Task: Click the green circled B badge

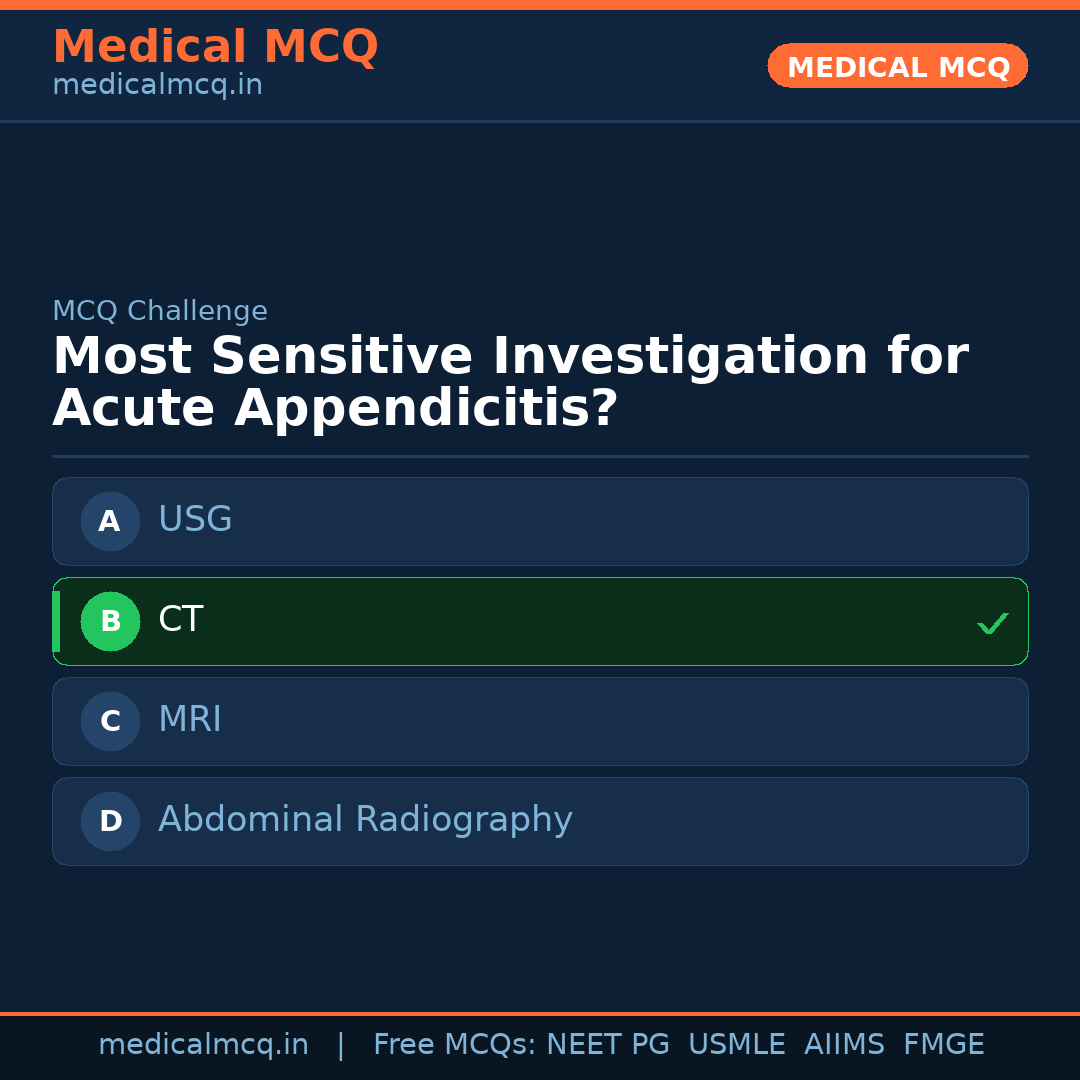Action: [110, 621]
